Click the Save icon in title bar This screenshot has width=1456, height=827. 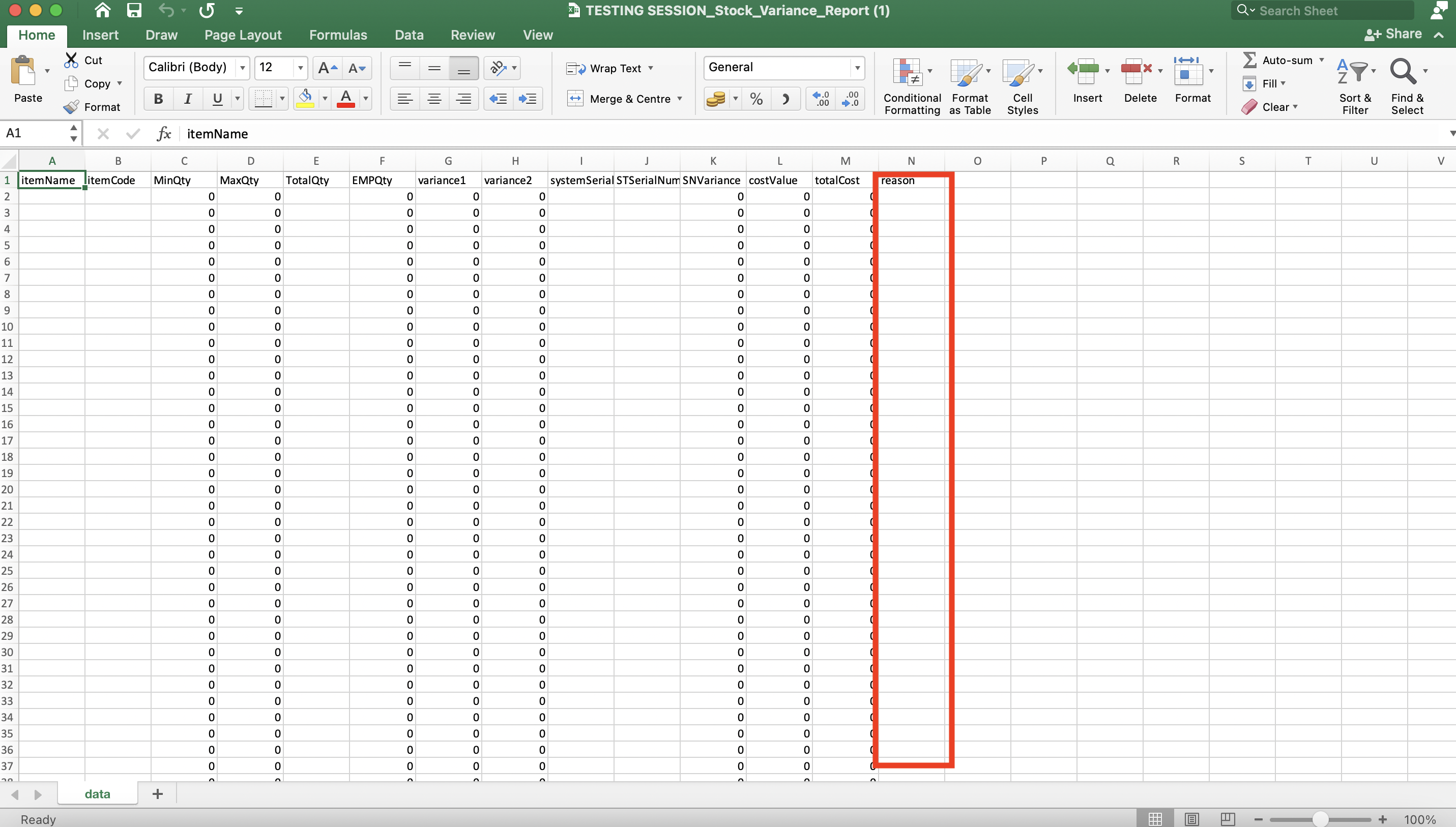point(134,10)
